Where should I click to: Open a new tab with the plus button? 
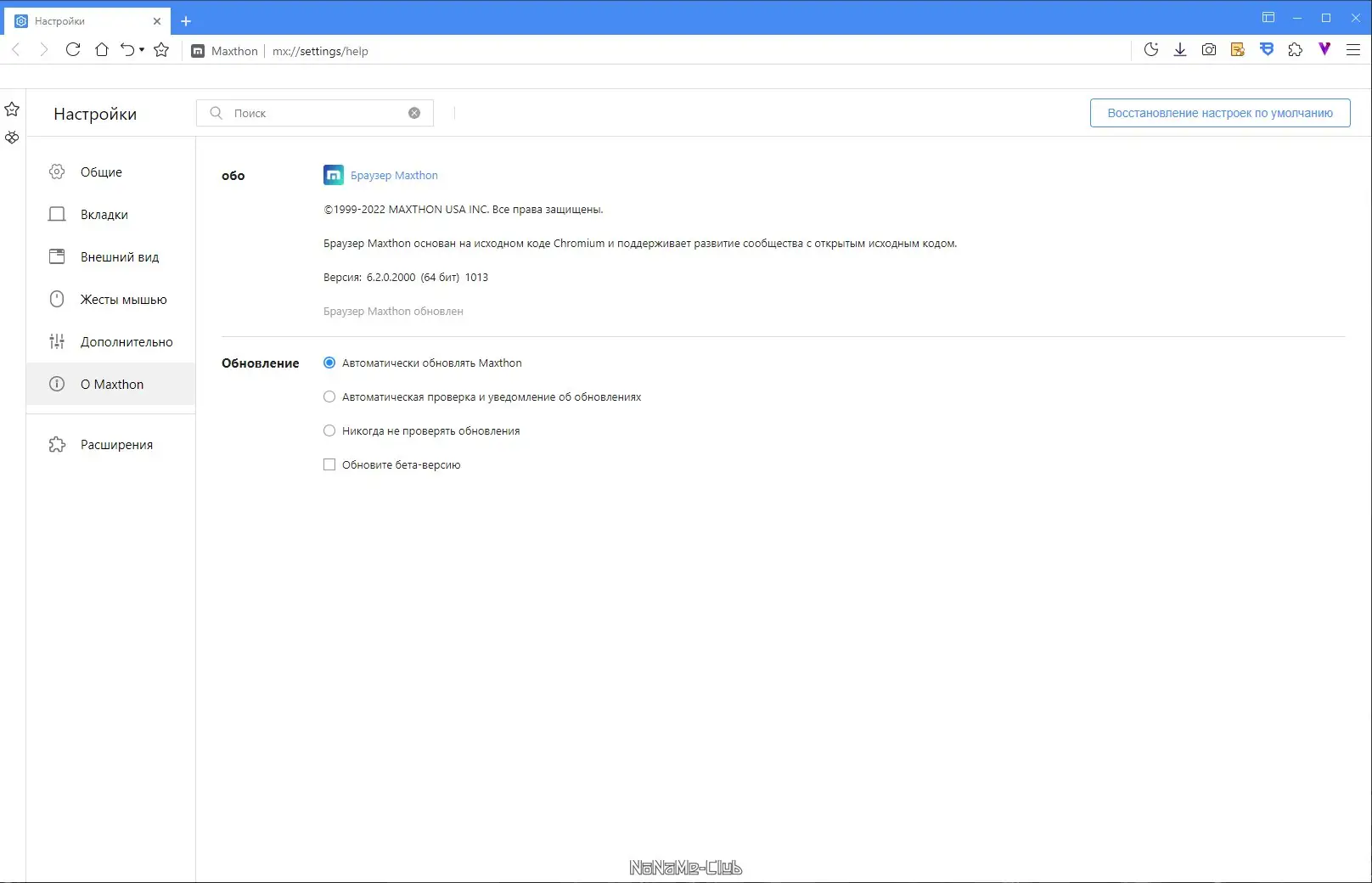pos(186,21)
